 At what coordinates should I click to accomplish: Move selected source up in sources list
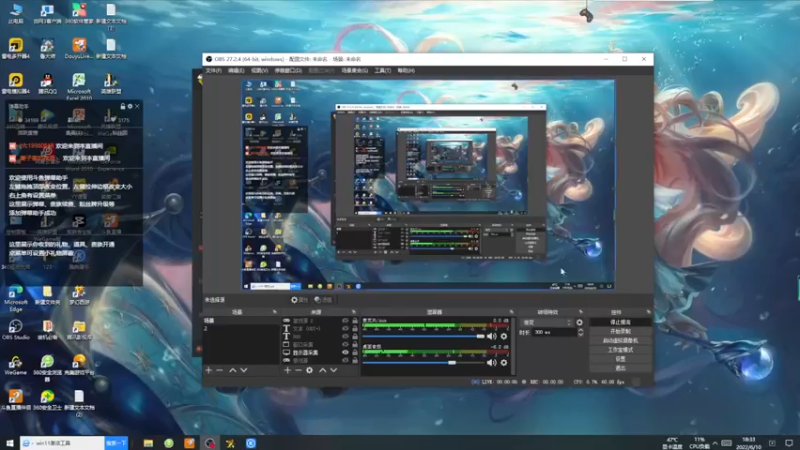pos(322,370)
